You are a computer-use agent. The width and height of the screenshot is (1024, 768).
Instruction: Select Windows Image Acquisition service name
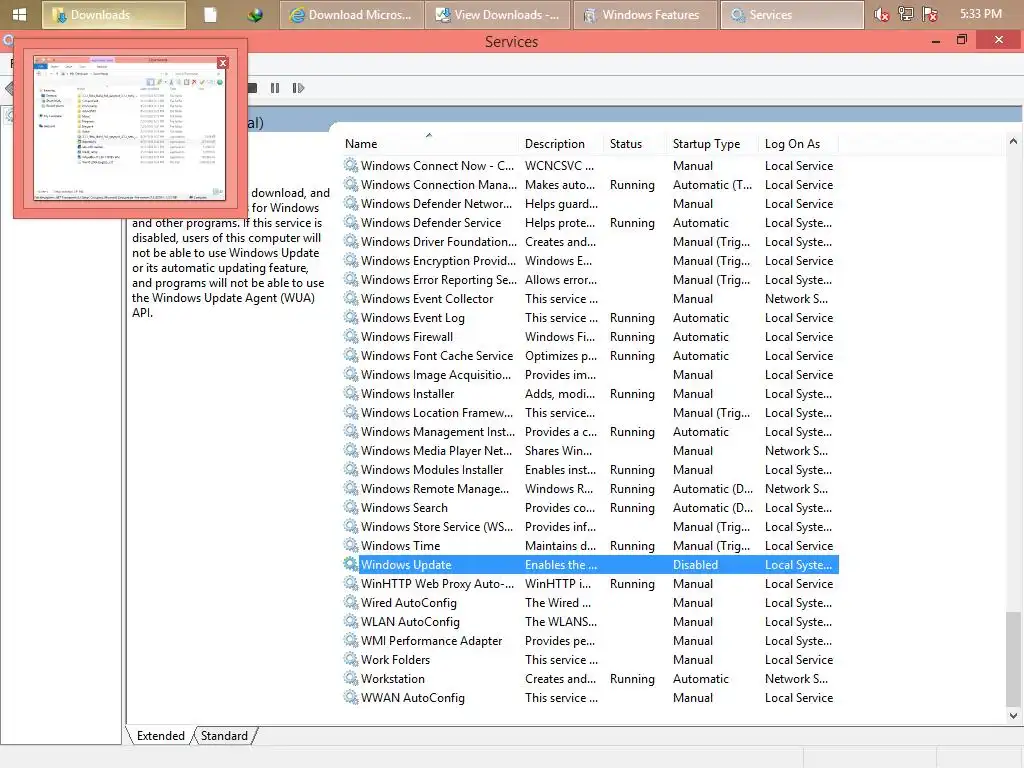tap(436, 375)
